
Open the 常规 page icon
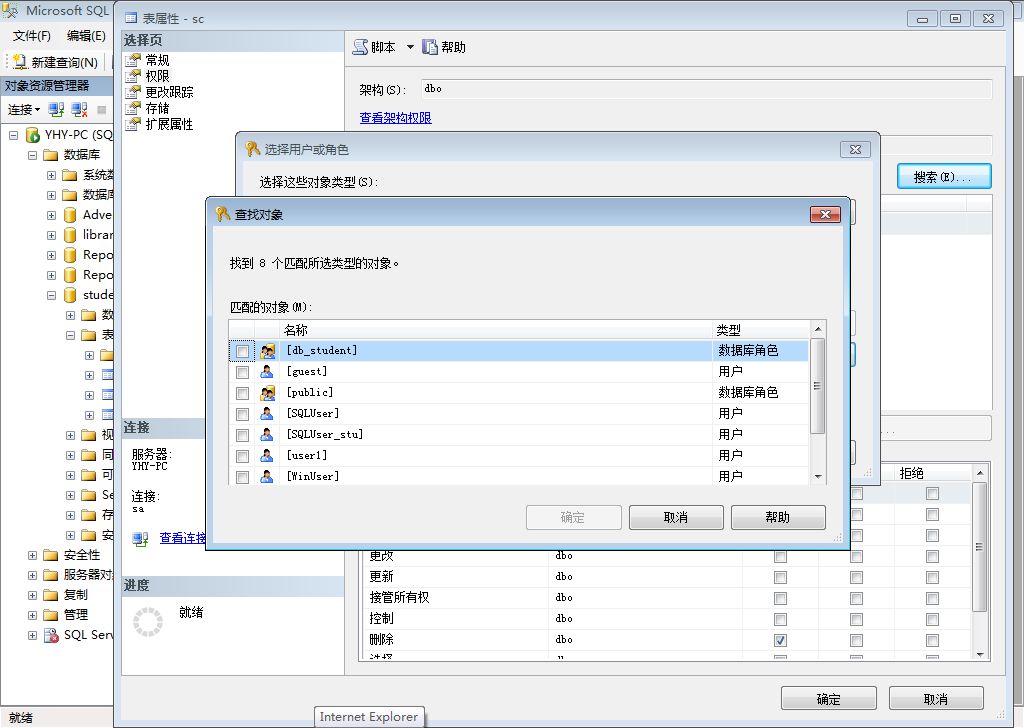(133, 60)
